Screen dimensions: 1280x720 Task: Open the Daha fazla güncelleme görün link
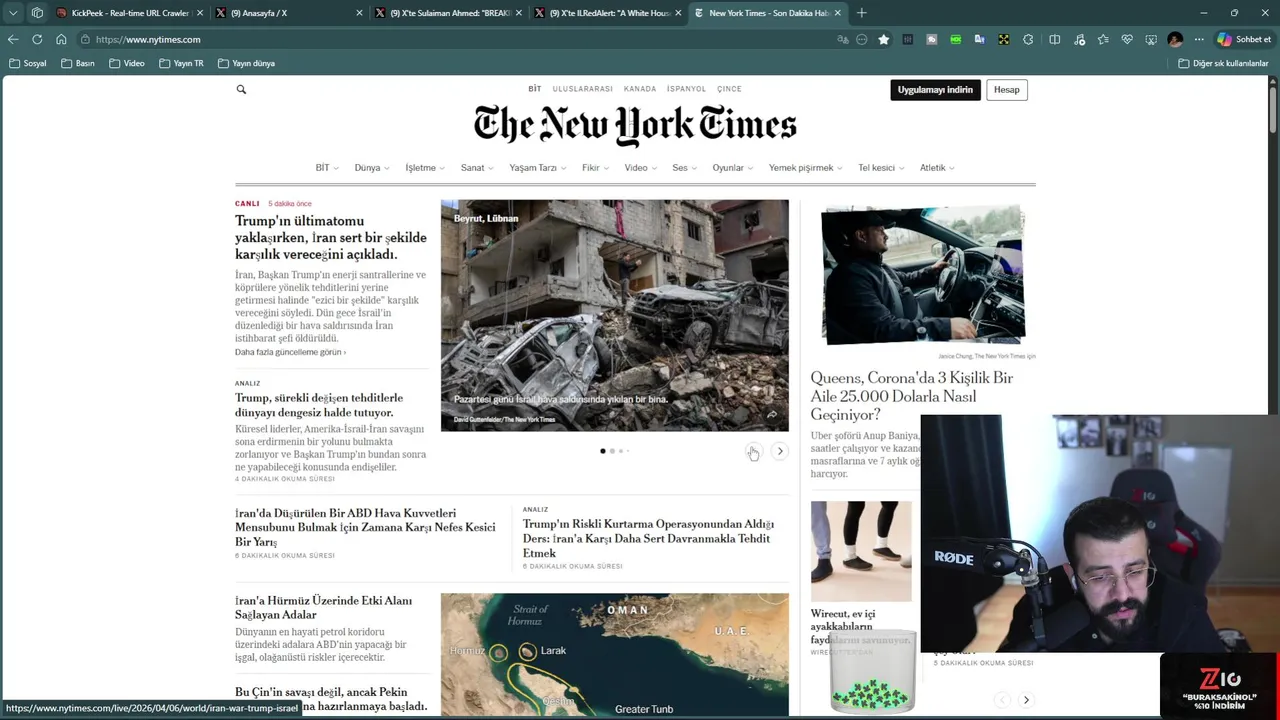290,352
